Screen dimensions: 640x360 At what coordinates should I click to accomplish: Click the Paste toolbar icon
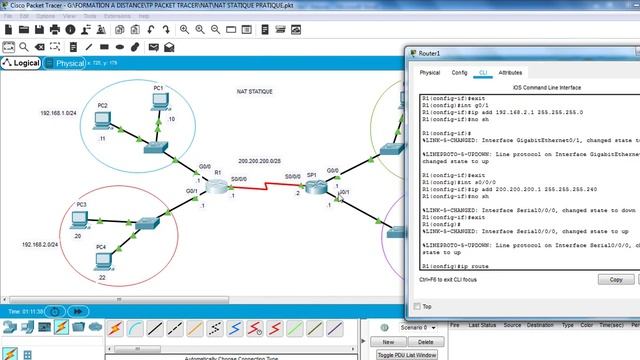pyautogui.click(x=135, y=29)
